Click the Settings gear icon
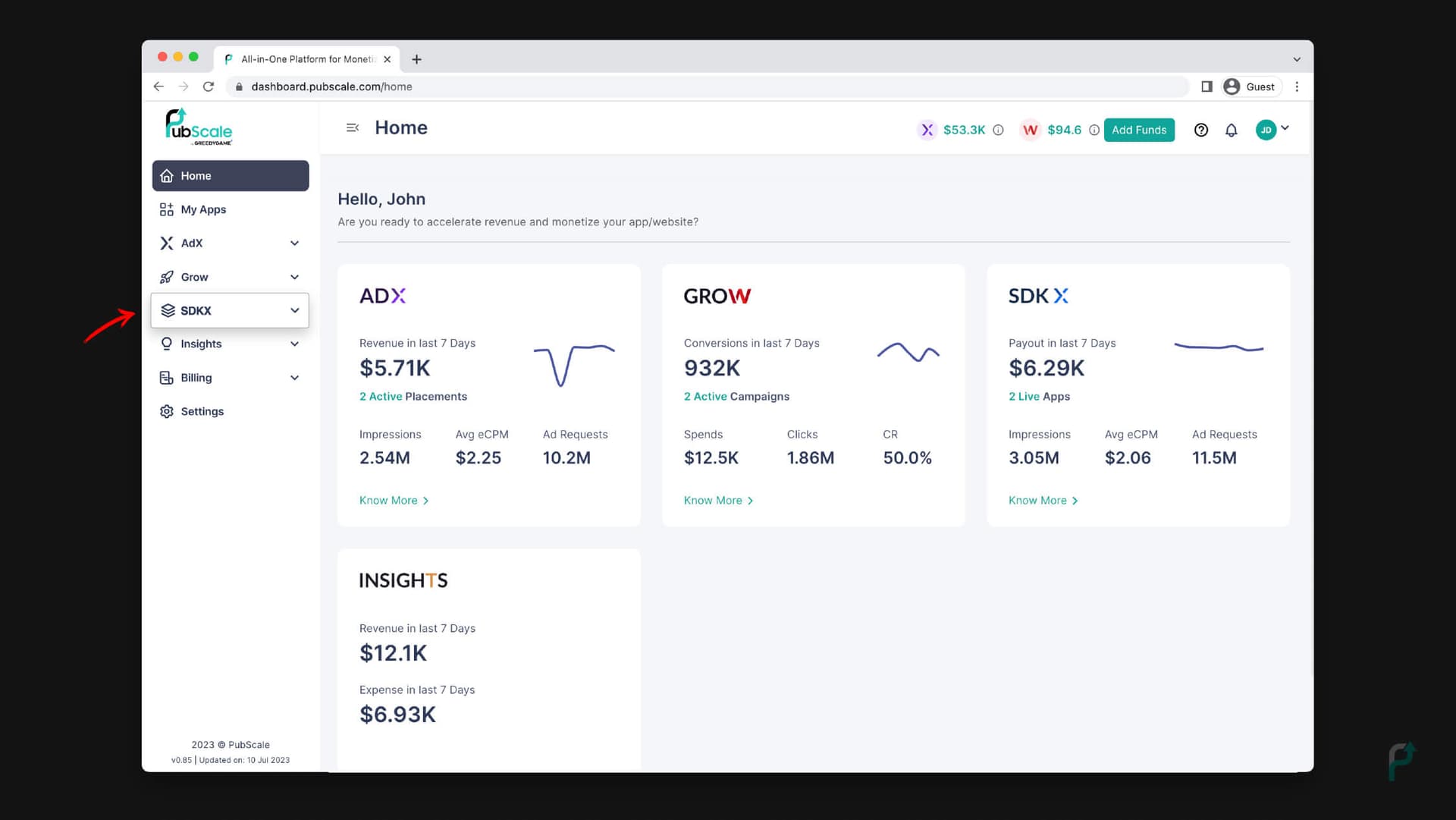This screenshot has height=820, width=1456. tap(166, 411)
